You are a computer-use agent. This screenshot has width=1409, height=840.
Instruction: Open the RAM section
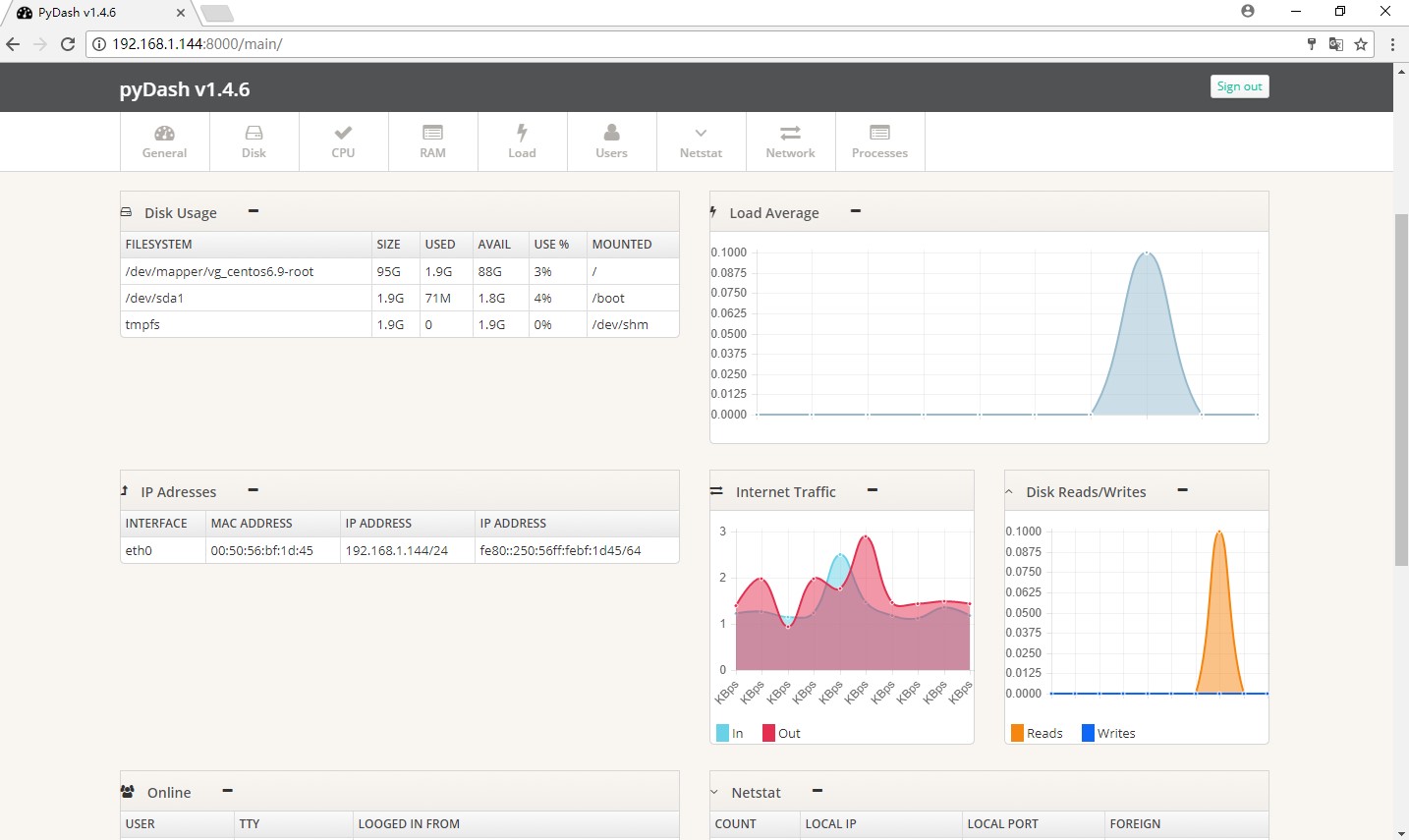[433, 141]
